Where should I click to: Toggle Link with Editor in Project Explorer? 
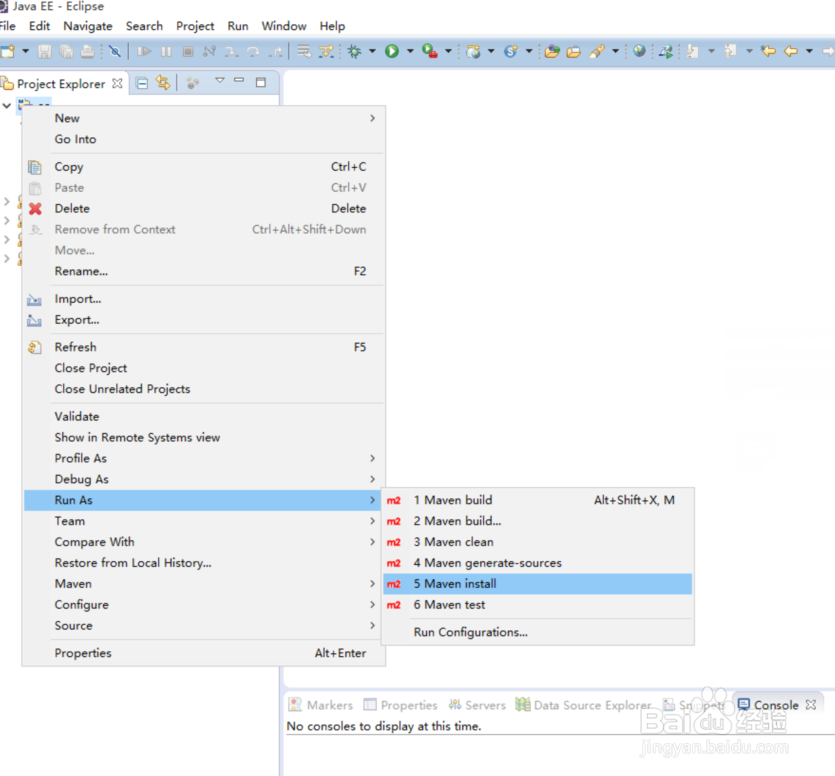[x=163, y=83]
